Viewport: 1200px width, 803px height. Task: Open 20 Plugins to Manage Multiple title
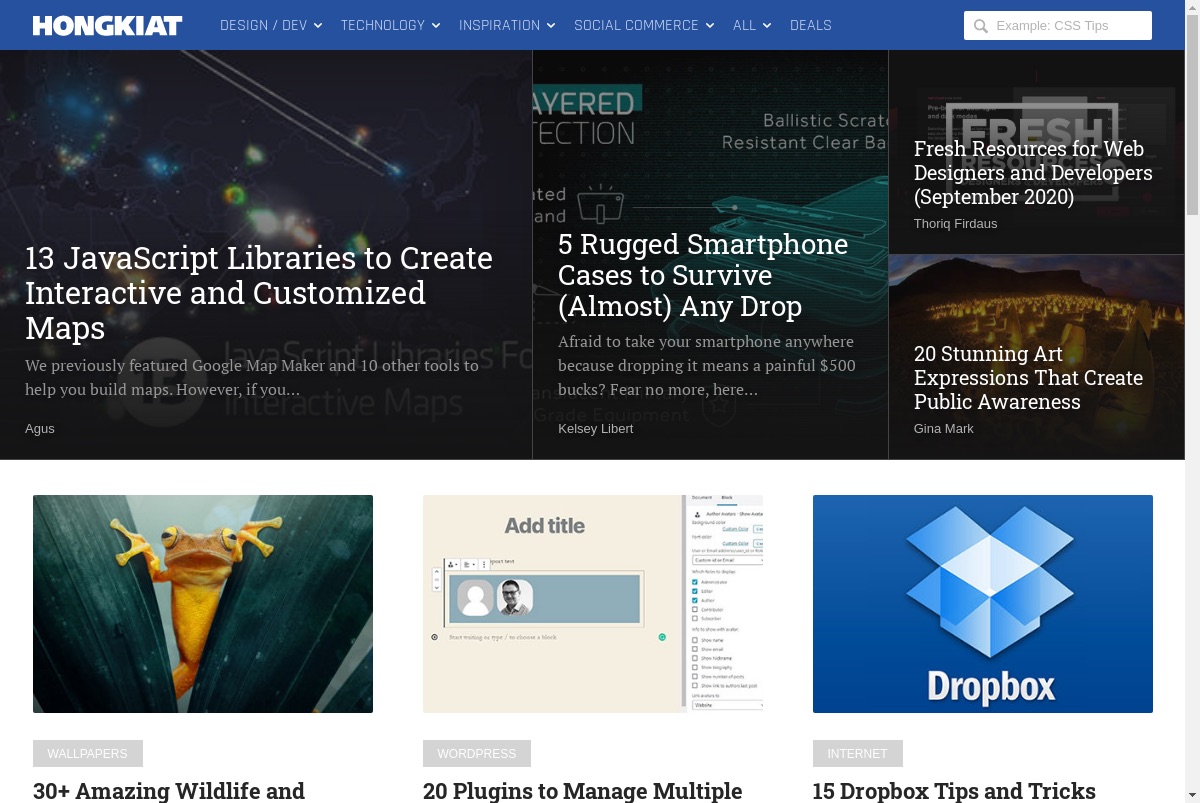(583, 791)
